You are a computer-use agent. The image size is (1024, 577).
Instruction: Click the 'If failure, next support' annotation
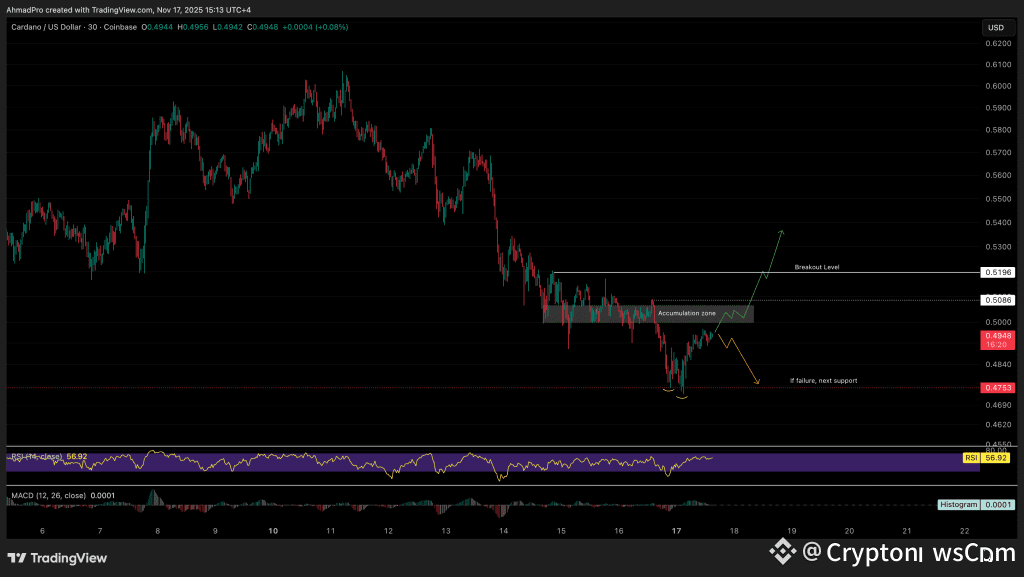(822, 380)
